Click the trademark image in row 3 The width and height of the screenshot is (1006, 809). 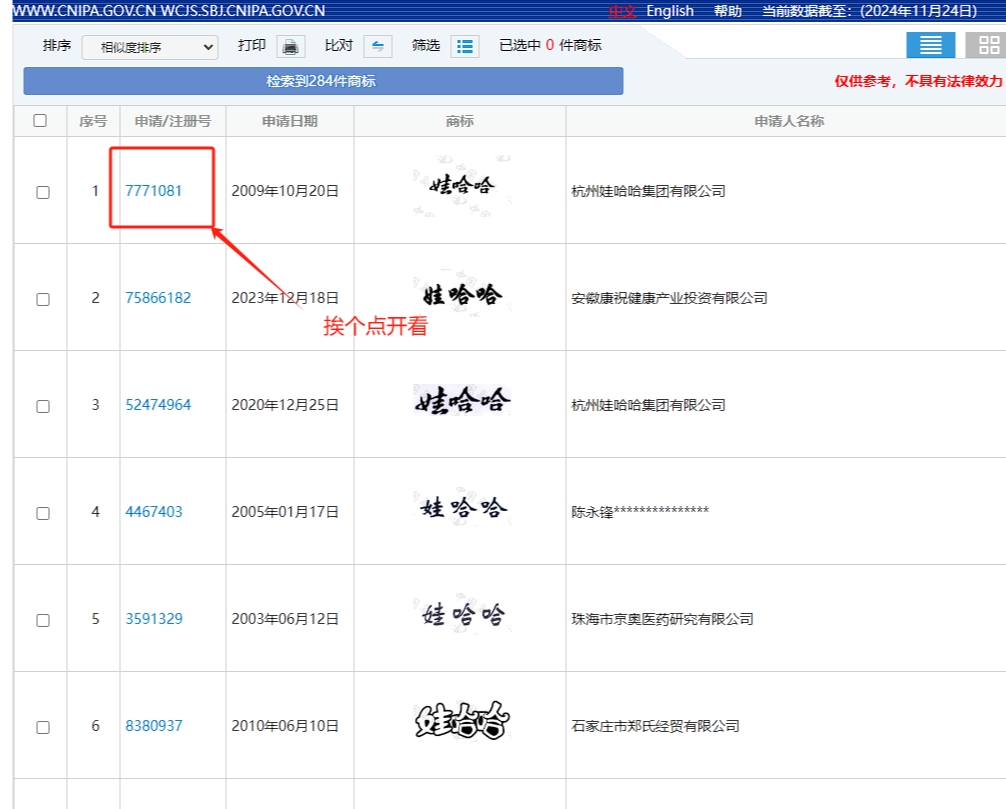461,401
